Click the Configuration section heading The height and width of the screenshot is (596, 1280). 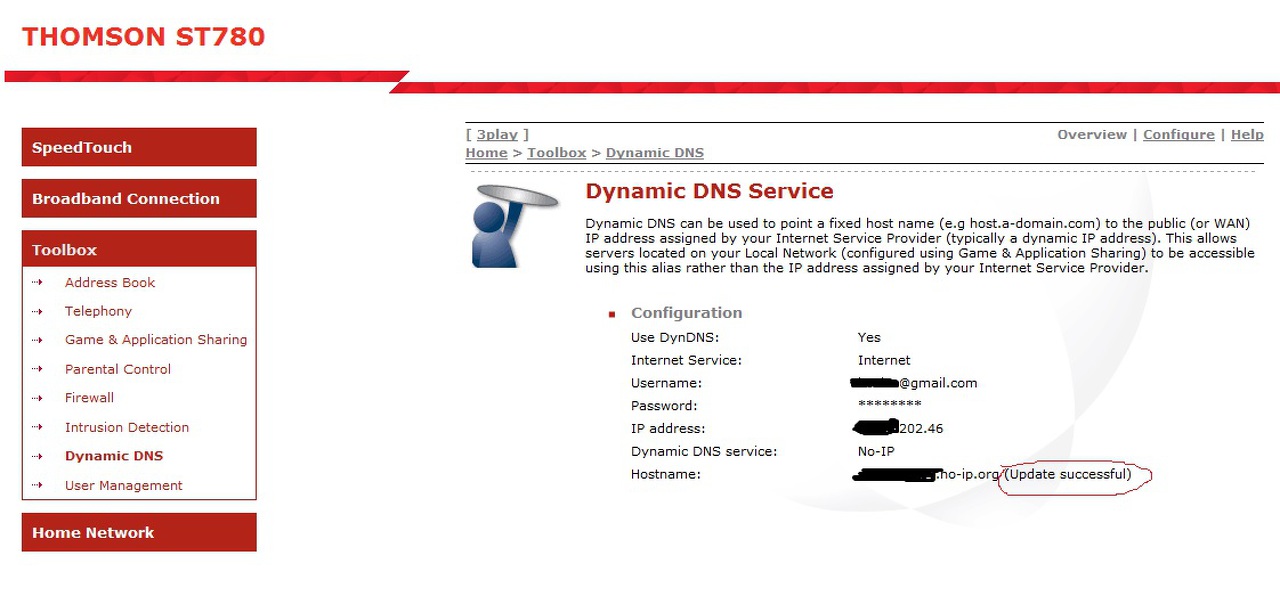686,313
